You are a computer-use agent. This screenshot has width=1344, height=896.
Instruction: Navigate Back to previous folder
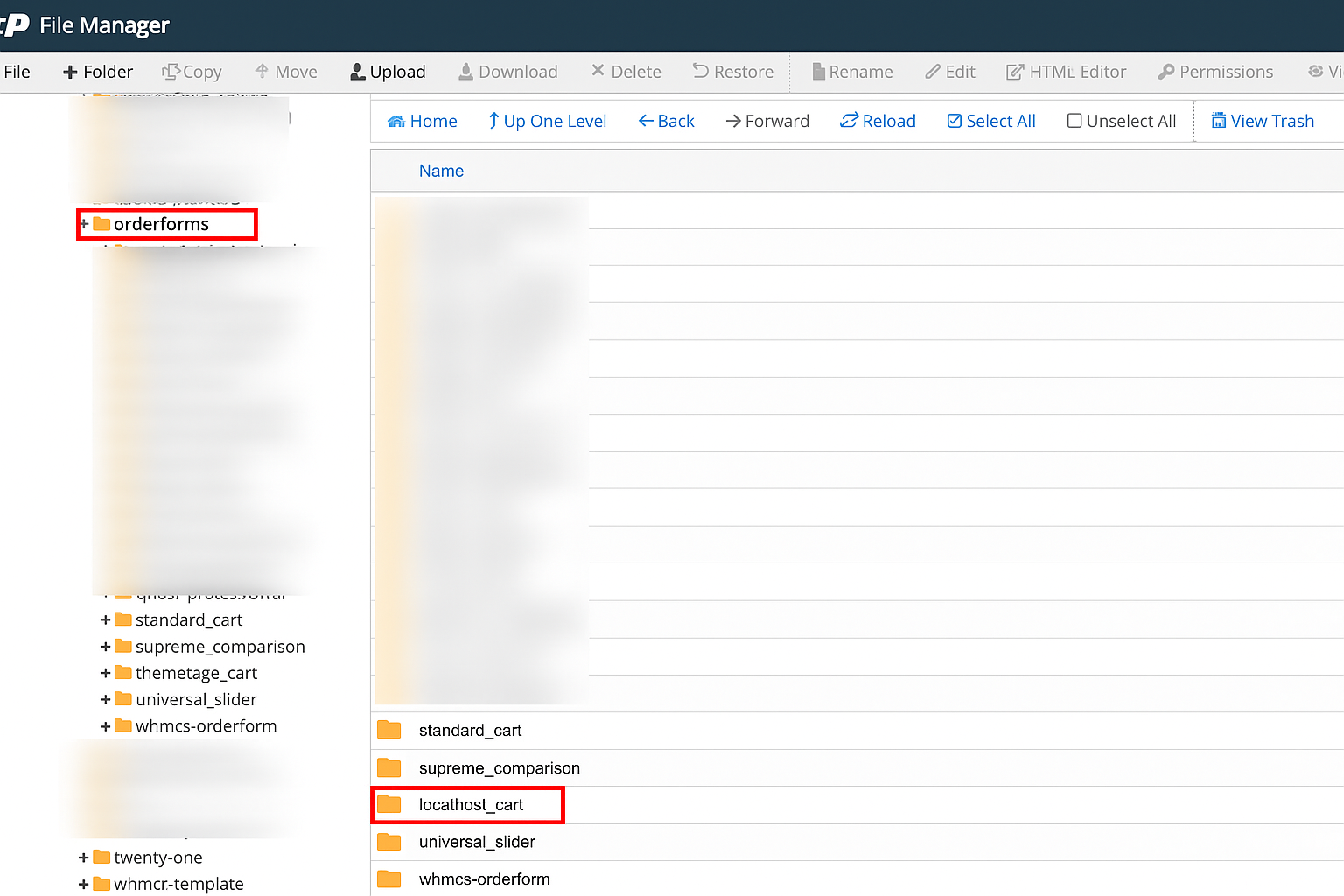click(666, 121)
